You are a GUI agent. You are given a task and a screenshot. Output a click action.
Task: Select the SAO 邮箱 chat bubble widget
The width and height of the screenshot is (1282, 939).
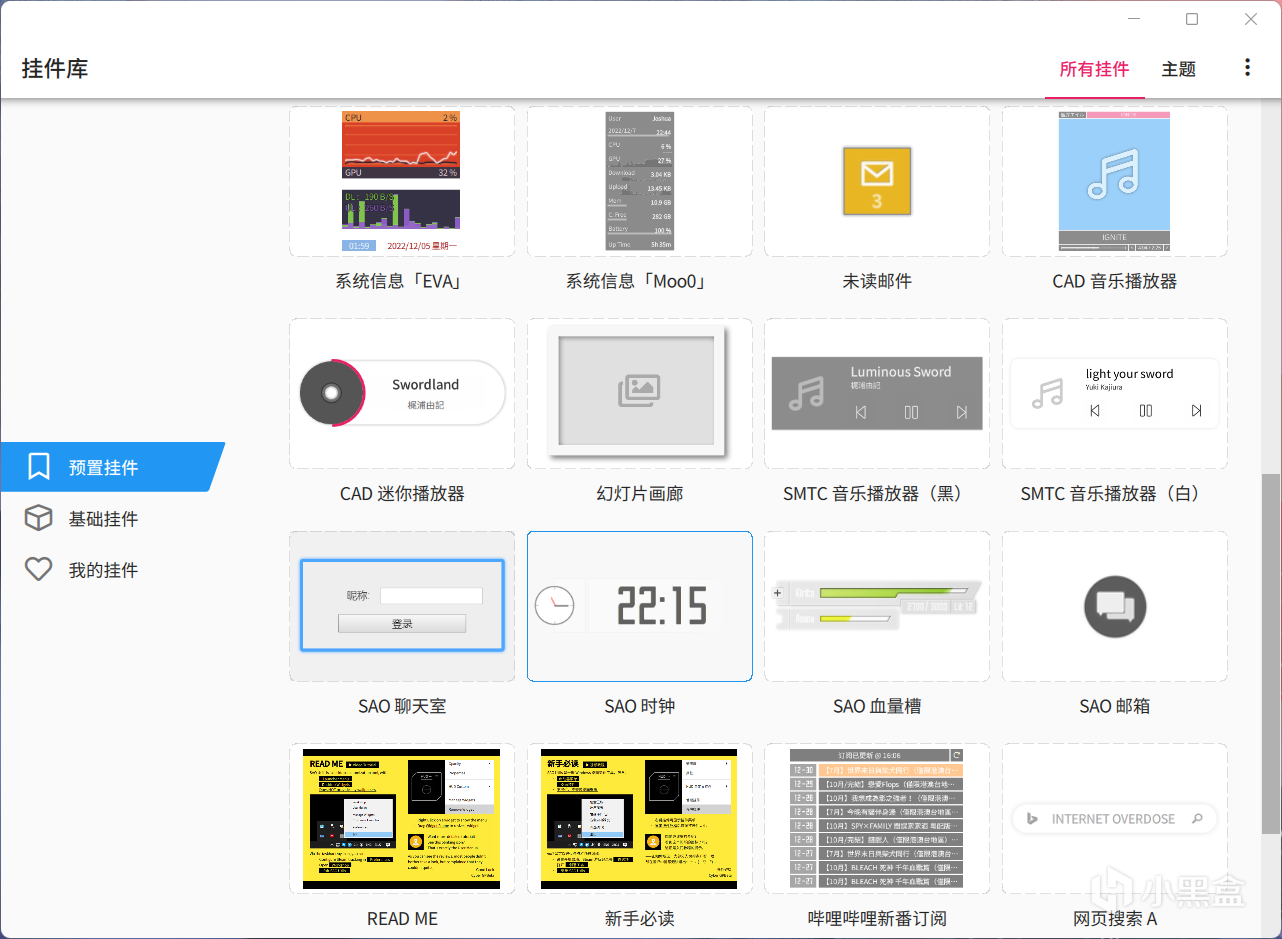tap(1114, 606)
